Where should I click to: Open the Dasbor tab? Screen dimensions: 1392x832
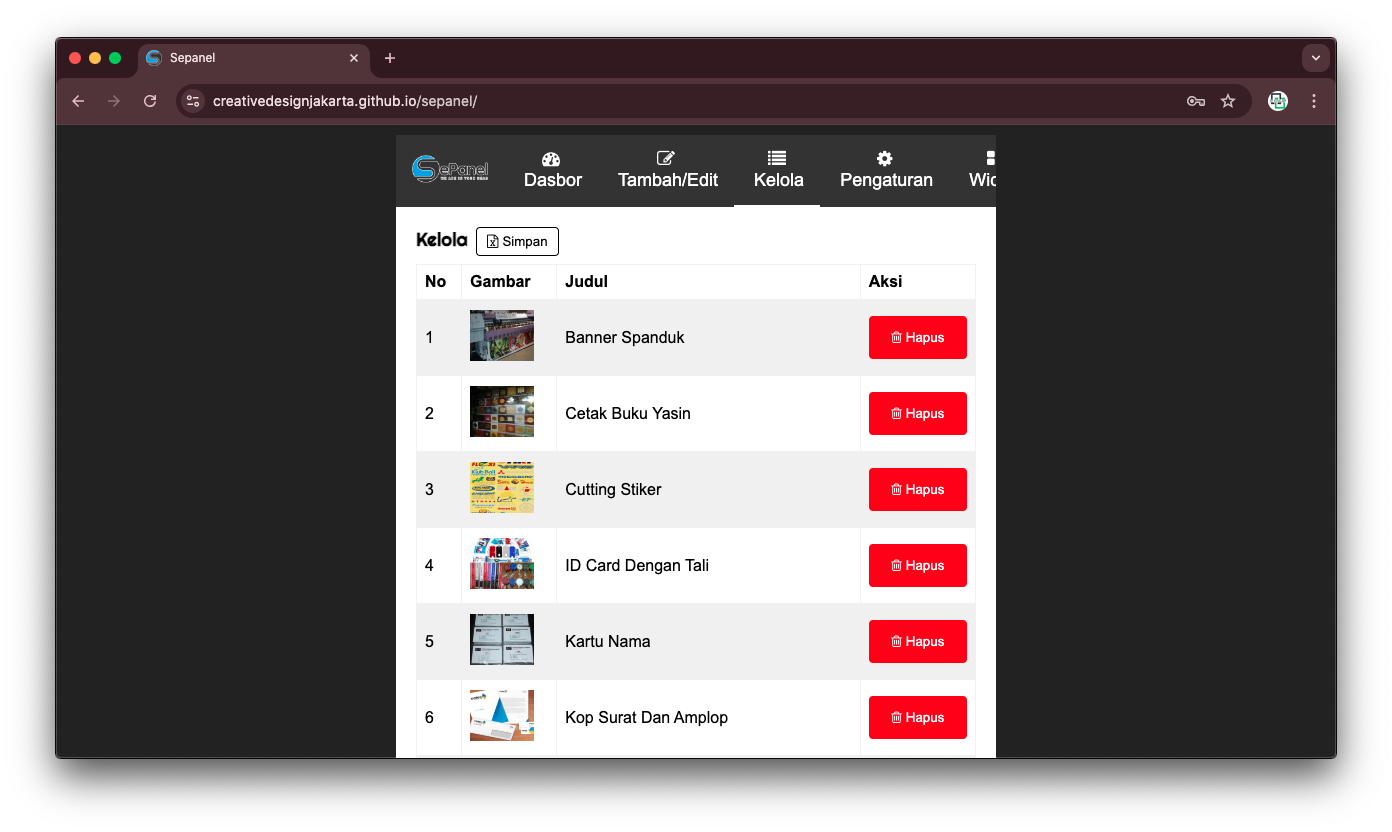553,170
